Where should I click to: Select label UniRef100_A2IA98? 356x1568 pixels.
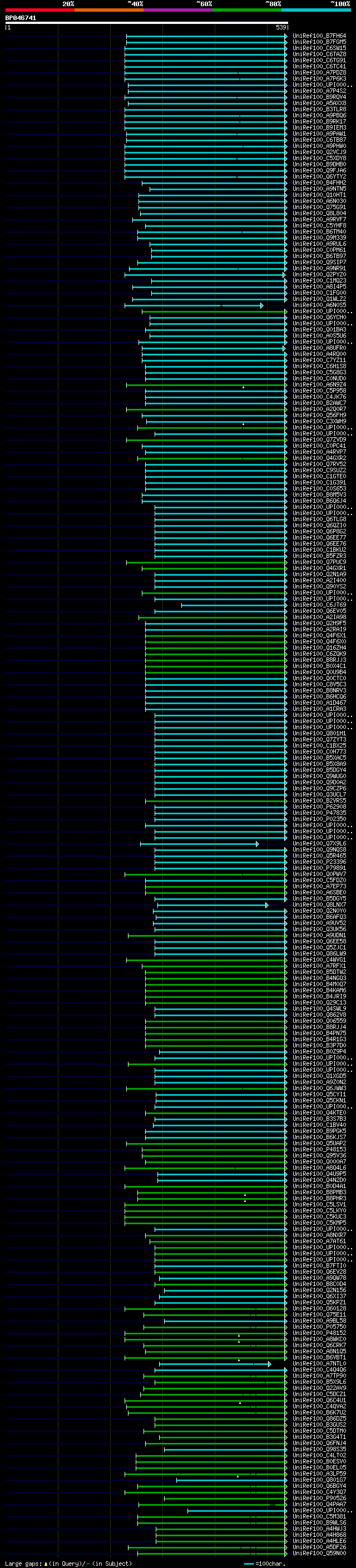click(319, 617)
